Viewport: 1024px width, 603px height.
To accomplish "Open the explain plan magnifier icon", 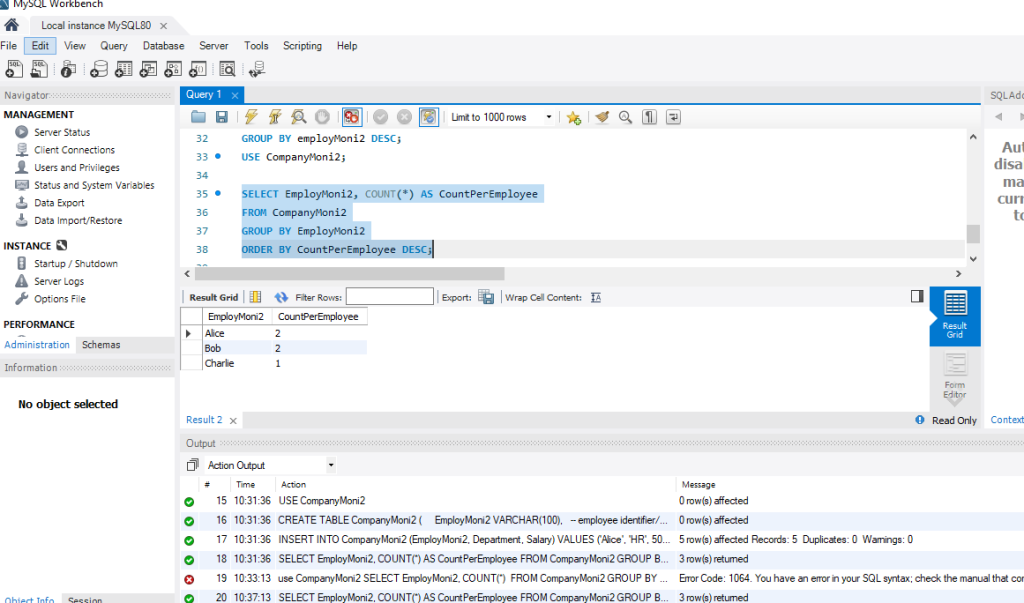I will coord(298,117).
